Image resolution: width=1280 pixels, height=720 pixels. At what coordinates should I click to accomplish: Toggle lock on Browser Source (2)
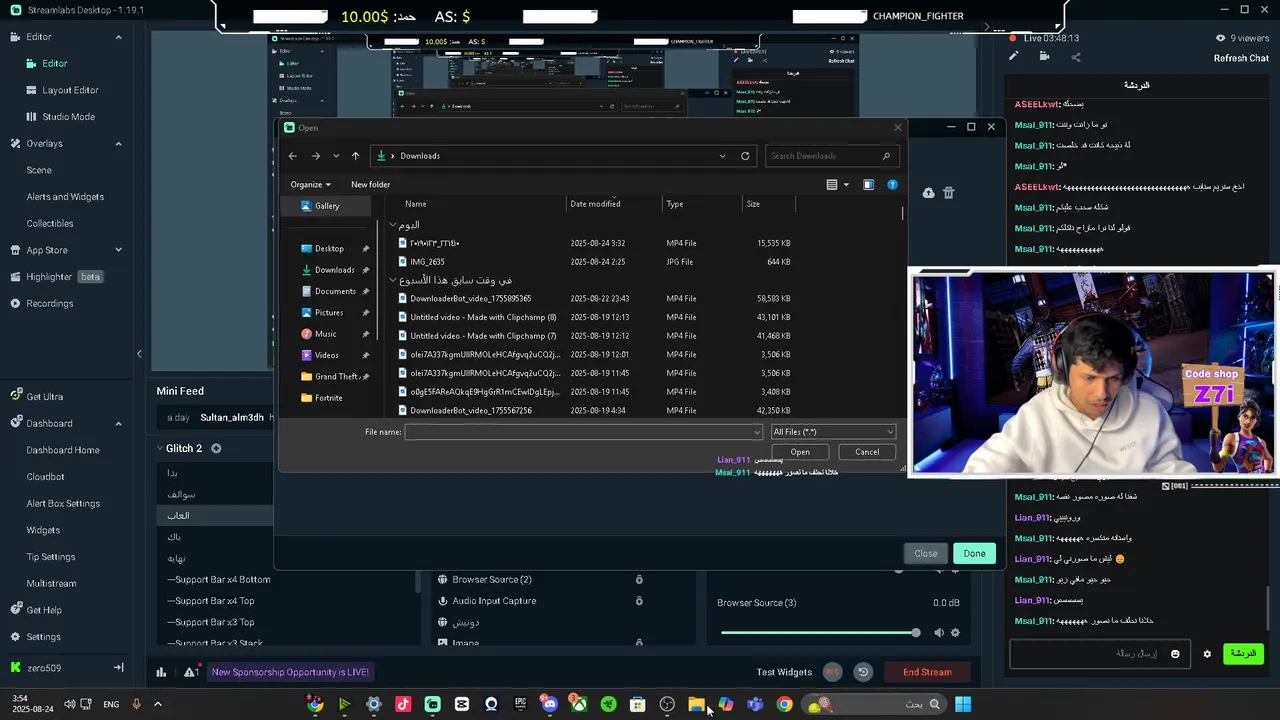click(639, 580)
